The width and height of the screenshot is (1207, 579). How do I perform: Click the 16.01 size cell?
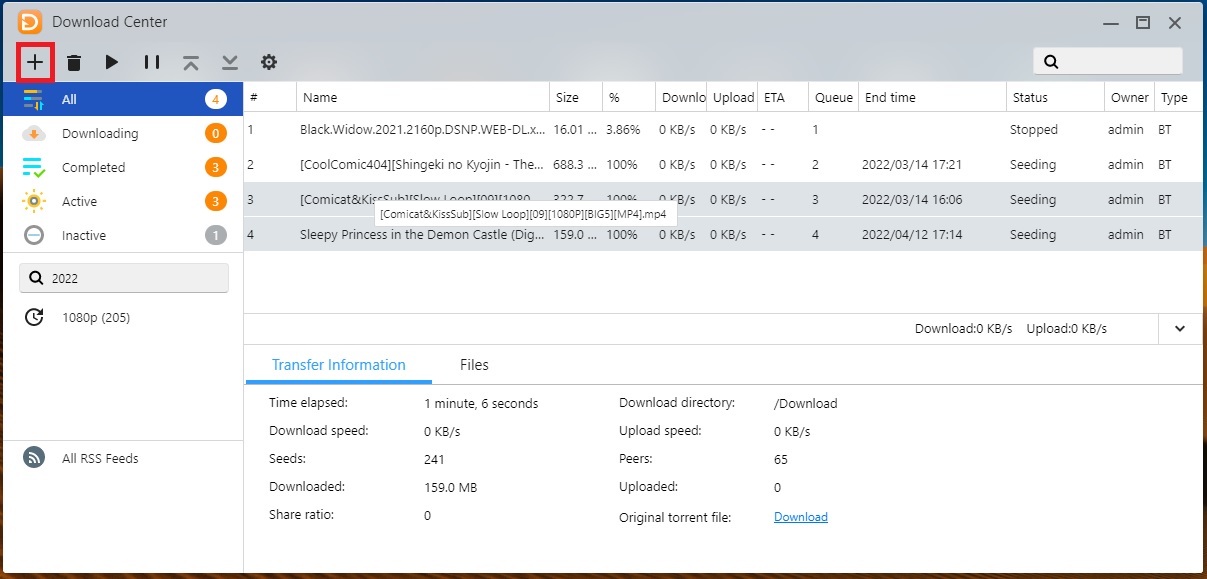pyautogui.click(x=575, y=129)
